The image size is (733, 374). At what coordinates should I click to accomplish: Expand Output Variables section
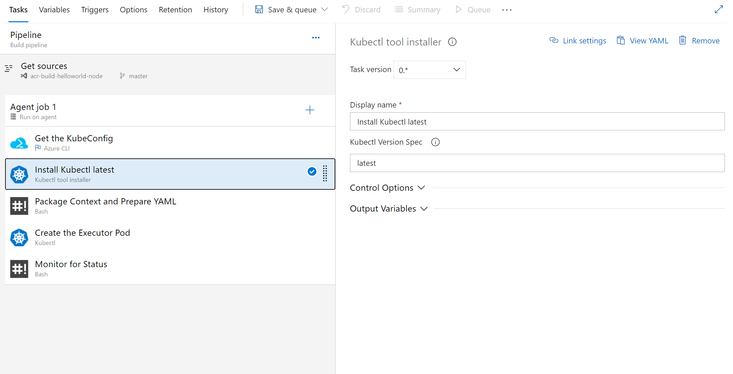tap(388, 209)
